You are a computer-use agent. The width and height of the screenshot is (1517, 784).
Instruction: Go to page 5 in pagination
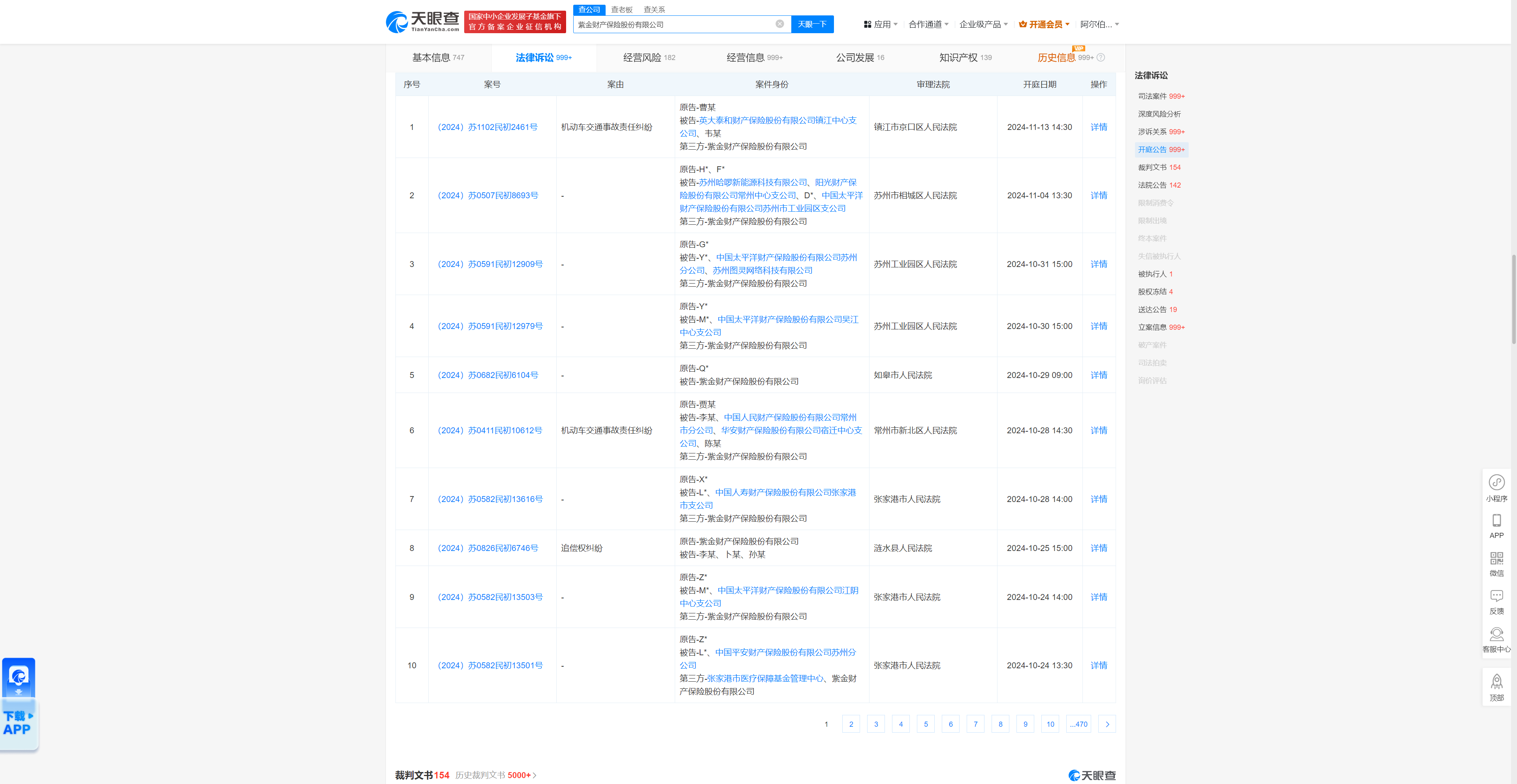point(926,724)
